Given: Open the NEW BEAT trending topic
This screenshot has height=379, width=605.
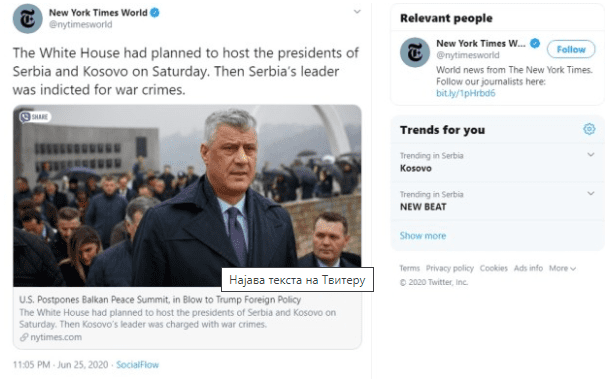Looking at the screenshot, I should pyautogui.click(x=423, y=207).
